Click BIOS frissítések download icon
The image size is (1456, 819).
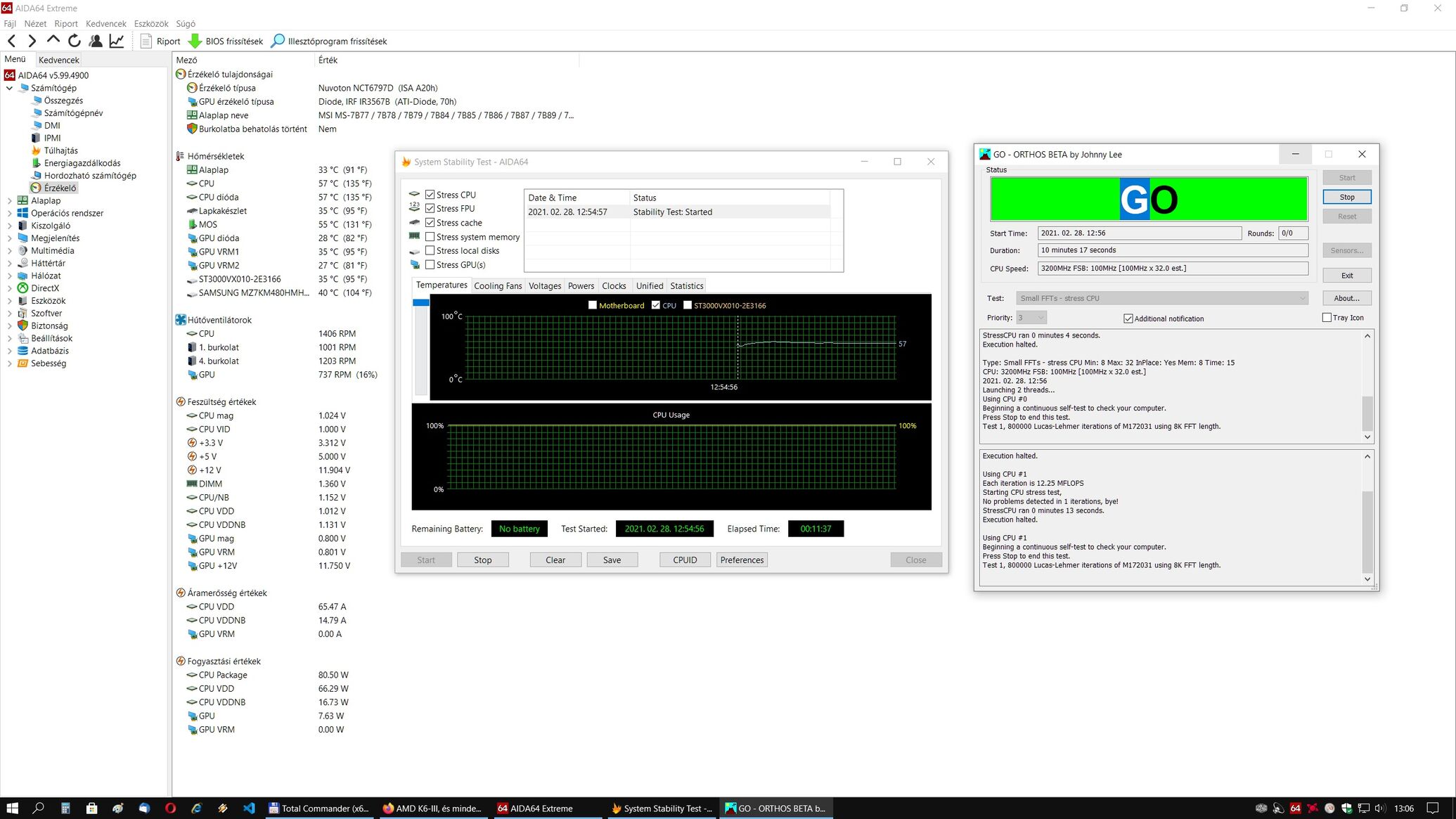195,41
